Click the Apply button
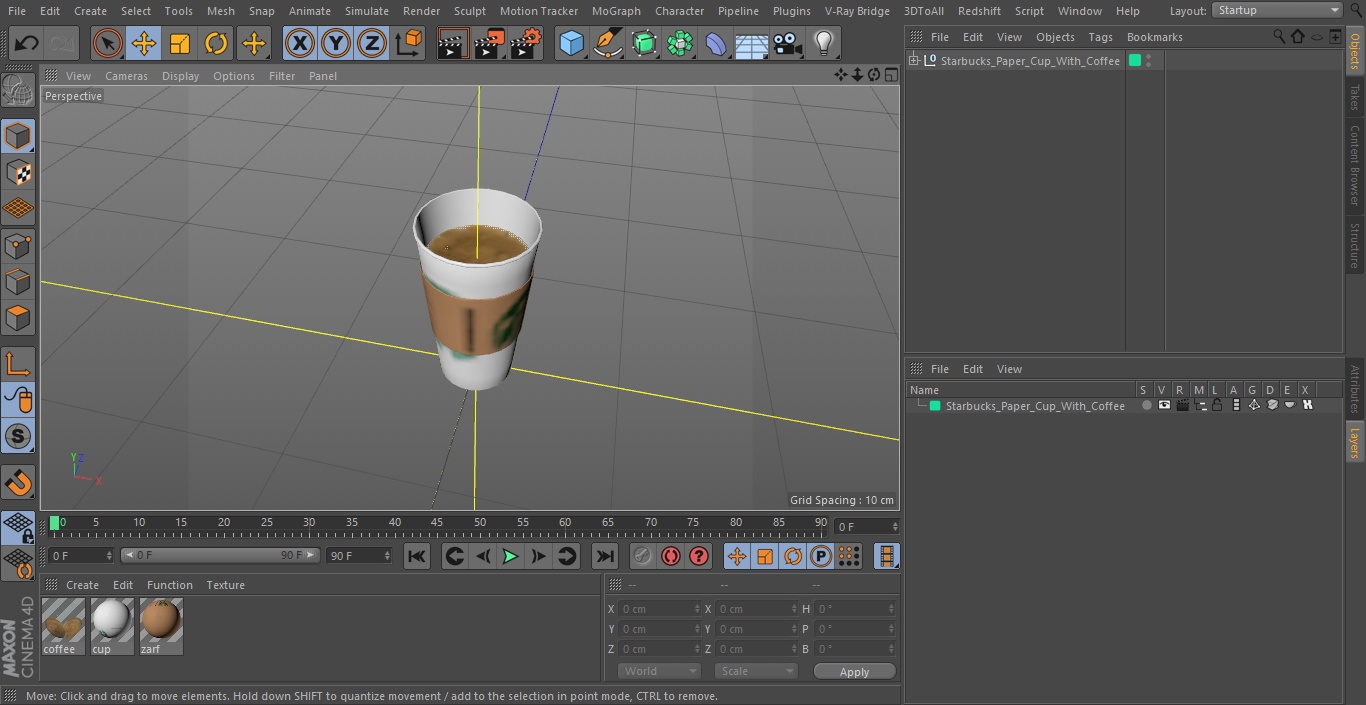Screen dimensions: 1366x705 click(854, 672)
